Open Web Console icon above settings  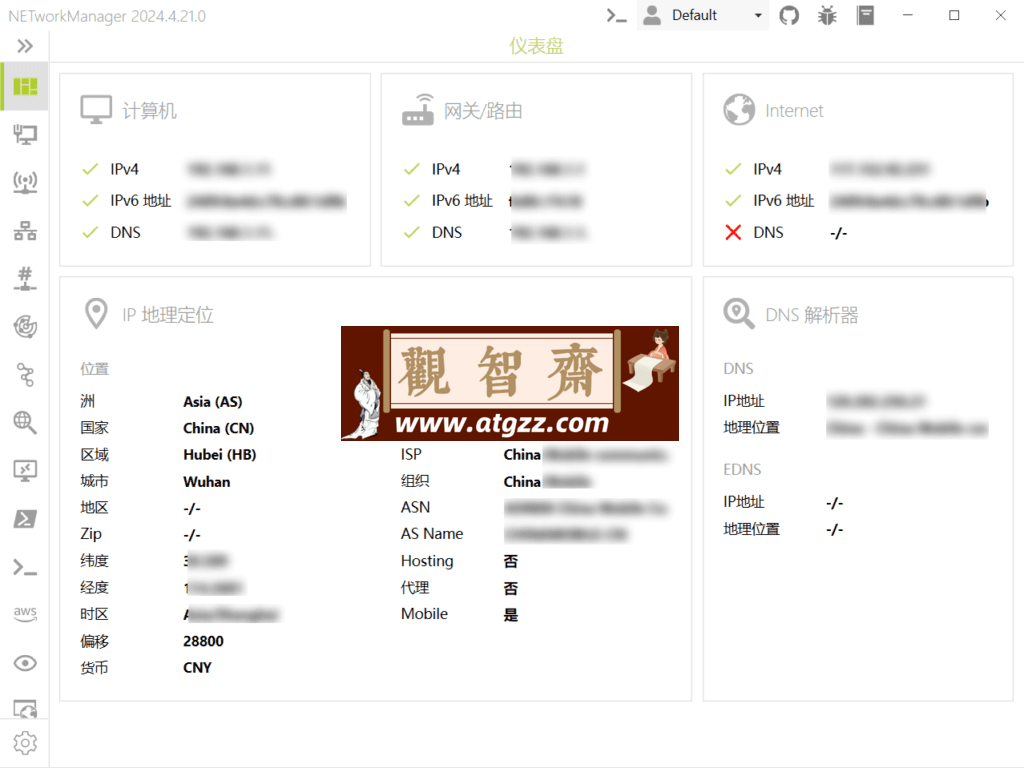pyautogui.click(x=25, y=709)
